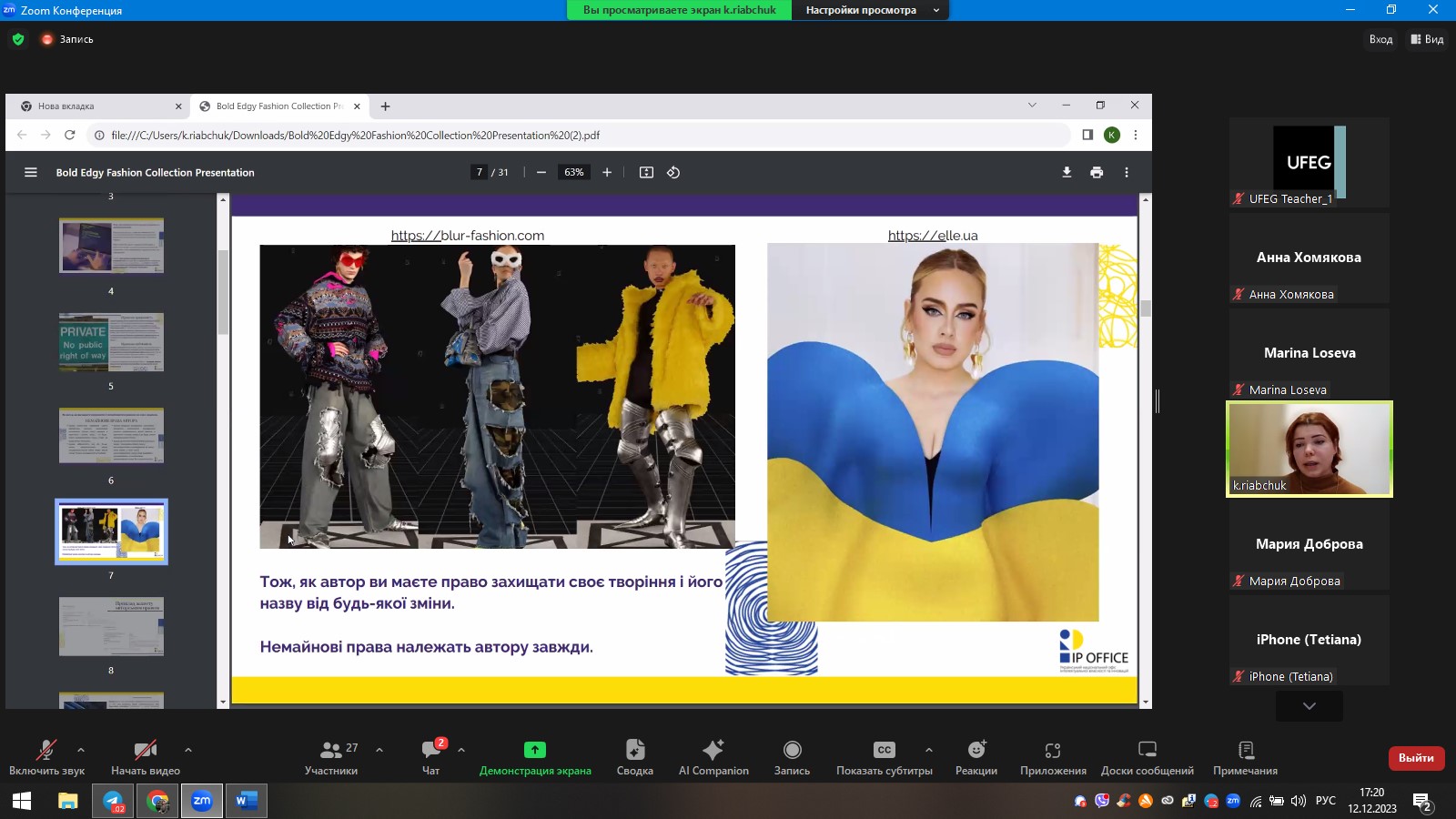Expand captions options arrow
Viewport: 1456px width, 819px height.
(x=929, y=750)
